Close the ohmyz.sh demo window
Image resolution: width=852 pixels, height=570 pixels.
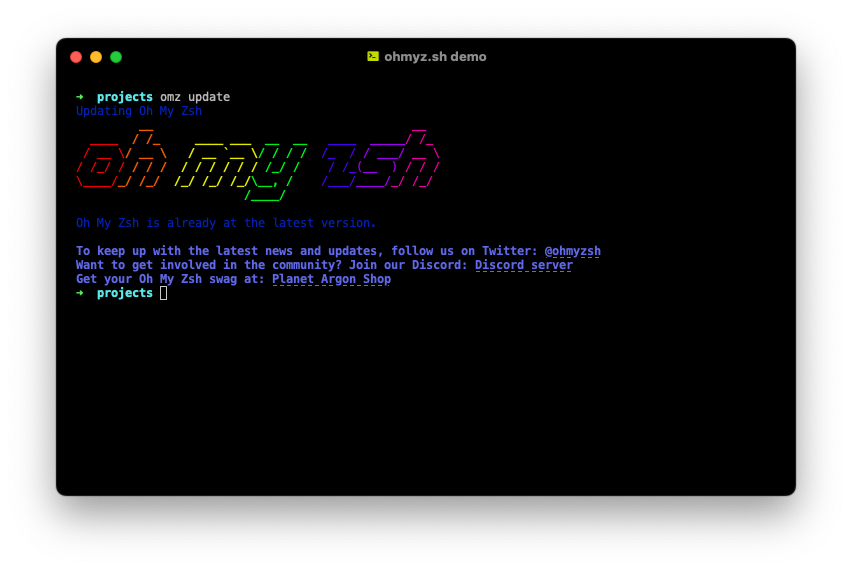[x=76, y=57]
